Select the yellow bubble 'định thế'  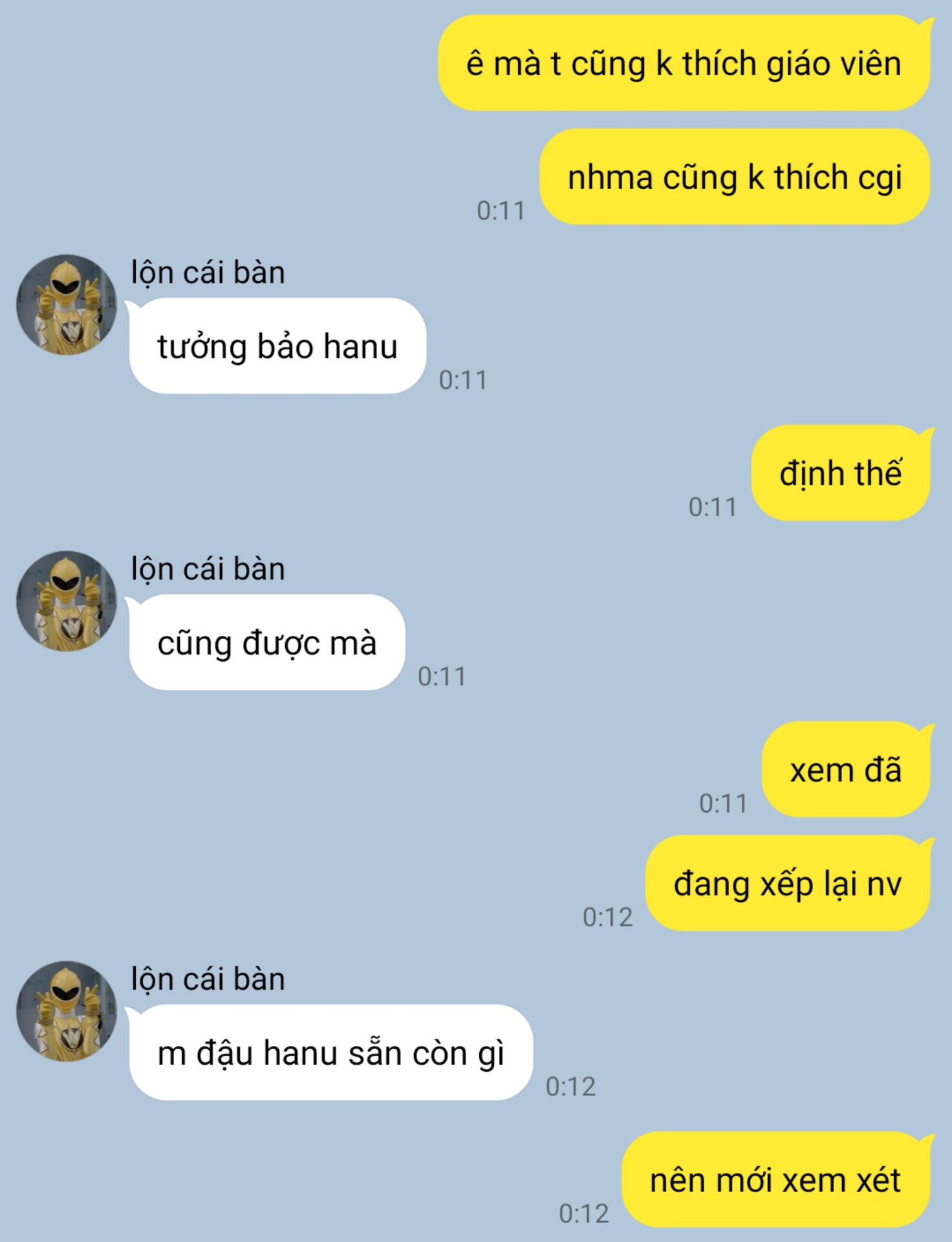click(841, 473)
